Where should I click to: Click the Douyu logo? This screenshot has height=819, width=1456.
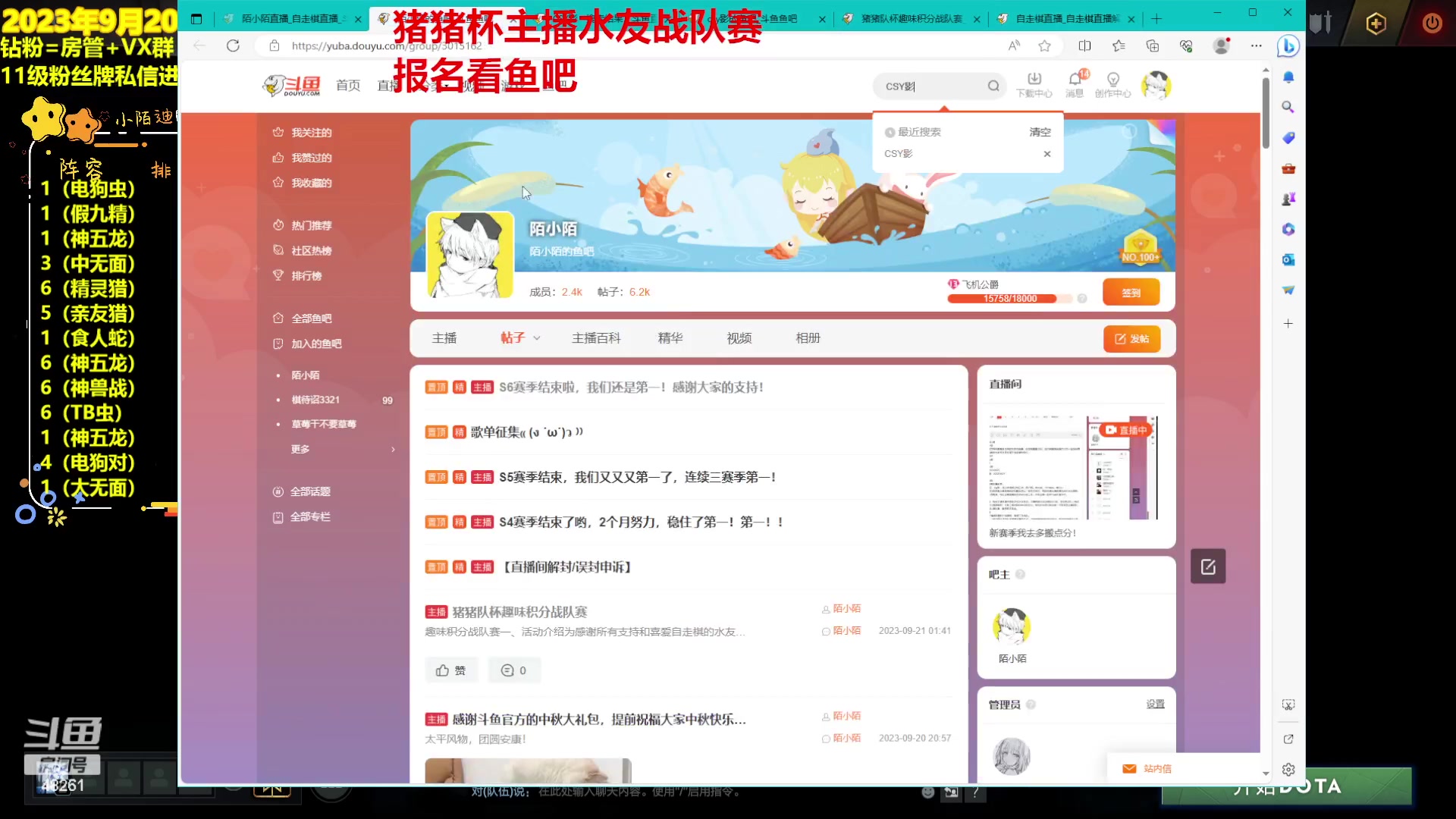click(x=292, y=86)
